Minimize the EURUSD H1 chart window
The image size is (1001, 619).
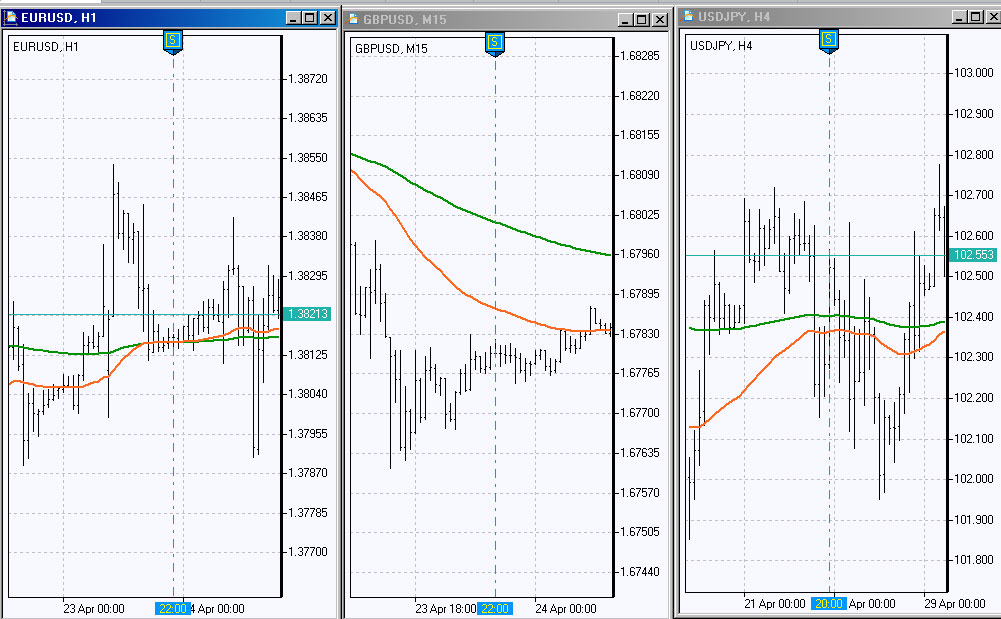point(292,17)
